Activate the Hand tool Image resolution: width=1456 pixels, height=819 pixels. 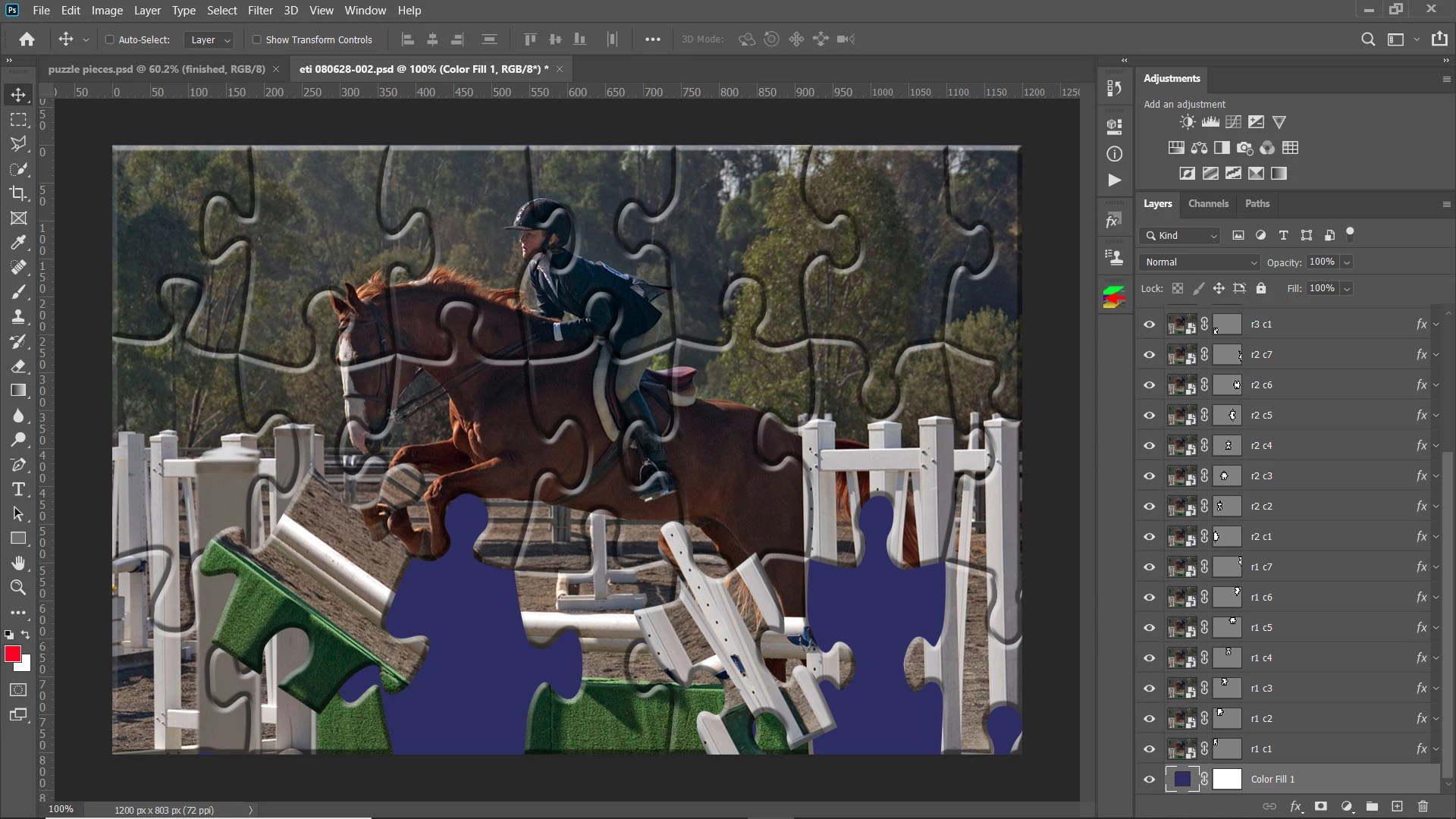click(x=18, y=563)
